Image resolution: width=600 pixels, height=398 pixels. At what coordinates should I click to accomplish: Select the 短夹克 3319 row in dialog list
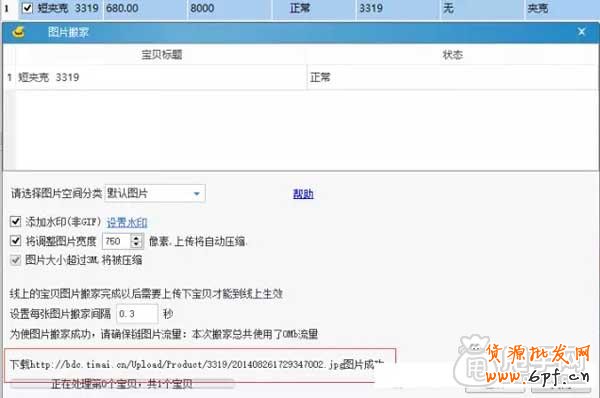coord(300,77)
